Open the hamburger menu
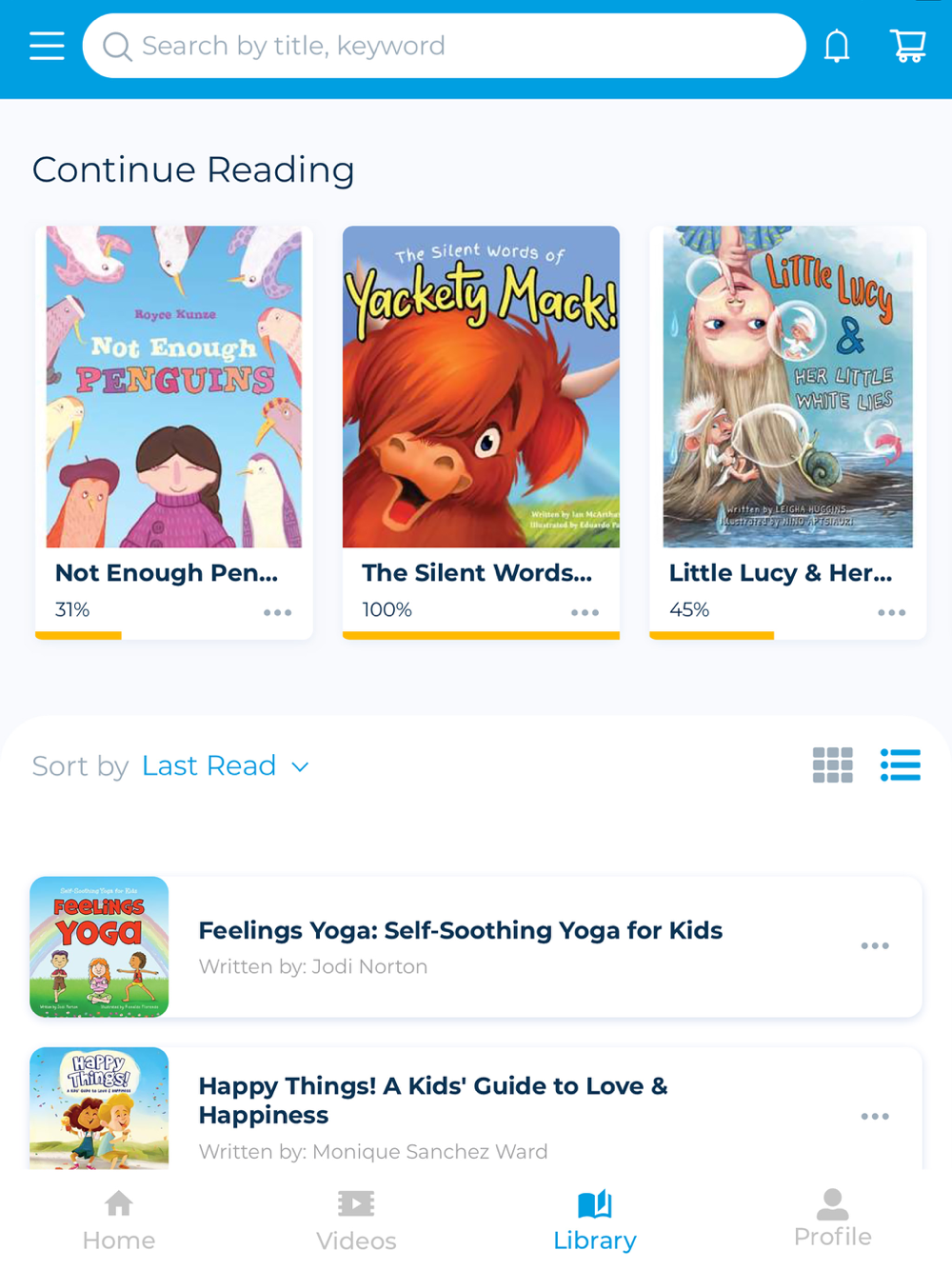 [47, 46]
